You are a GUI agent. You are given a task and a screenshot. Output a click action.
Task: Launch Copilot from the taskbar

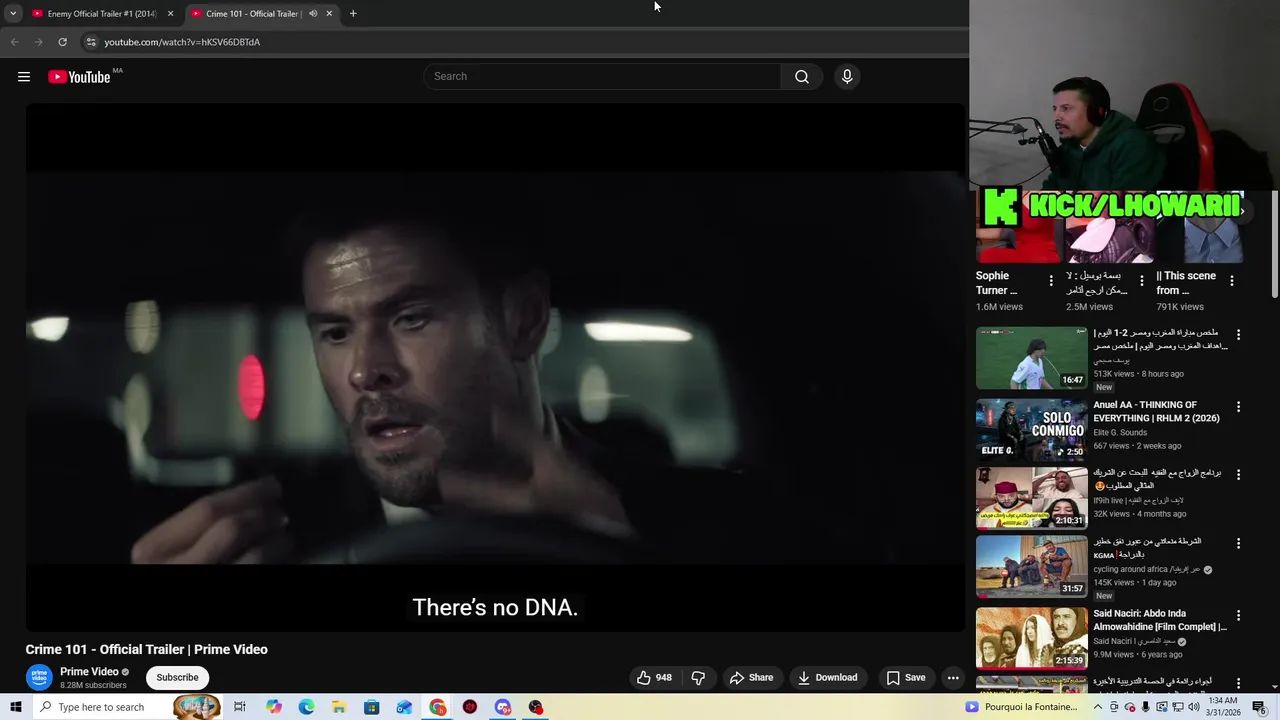(274, 707)
